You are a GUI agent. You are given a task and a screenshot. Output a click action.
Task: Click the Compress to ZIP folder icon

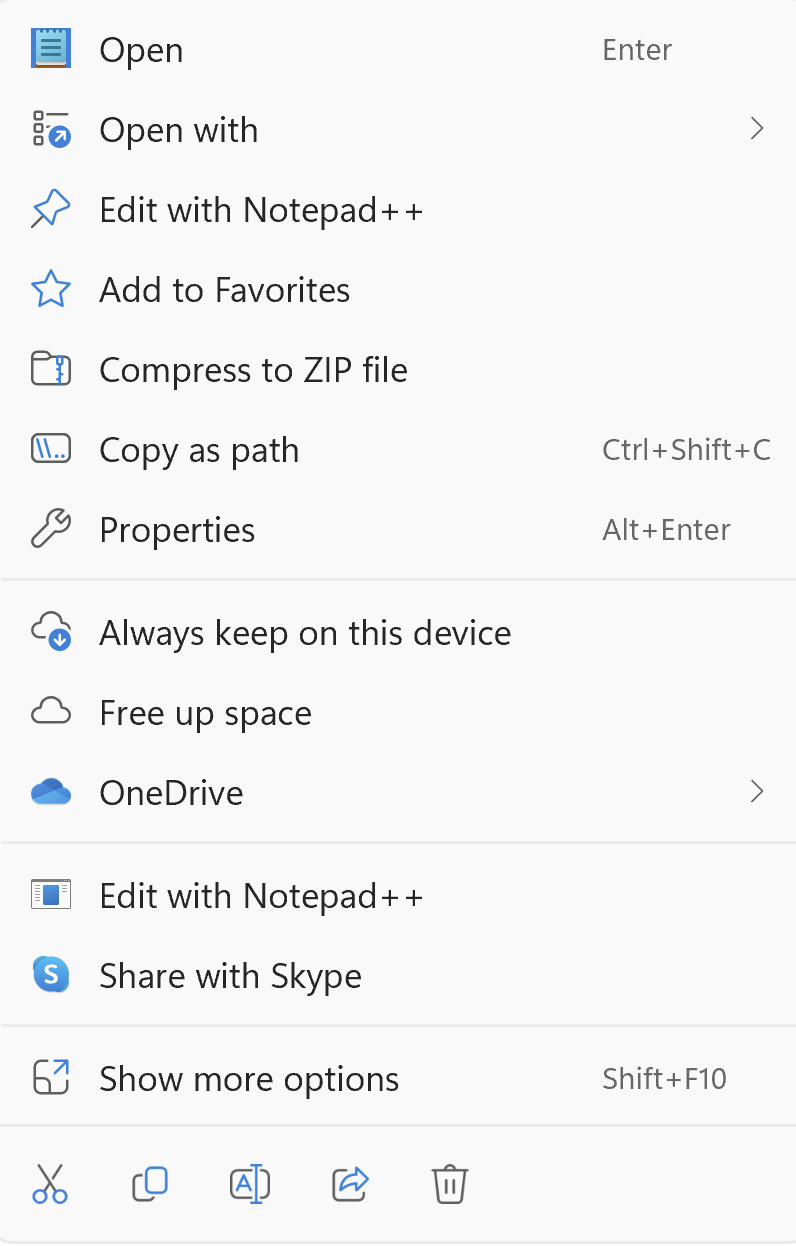pos(51,369)
